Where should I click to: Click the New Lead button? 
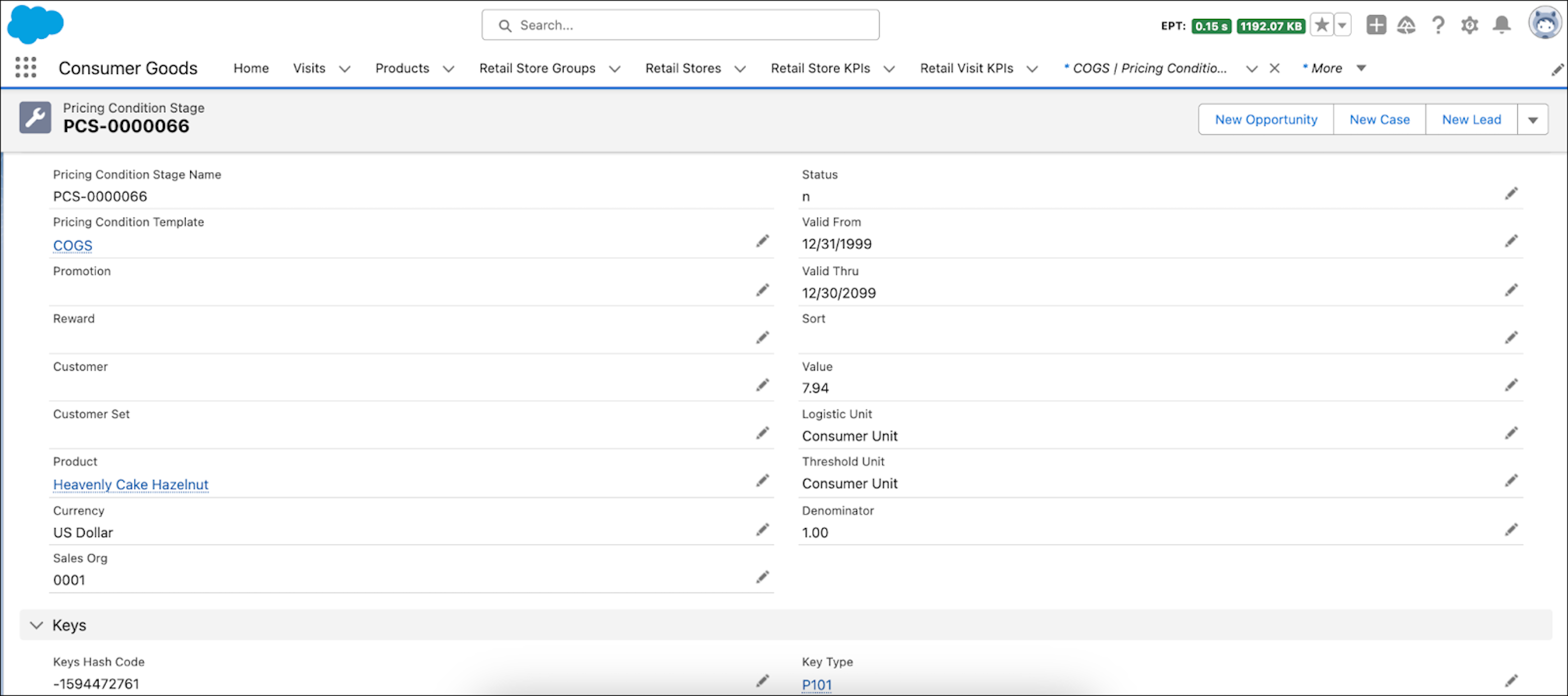point(1471,119)
